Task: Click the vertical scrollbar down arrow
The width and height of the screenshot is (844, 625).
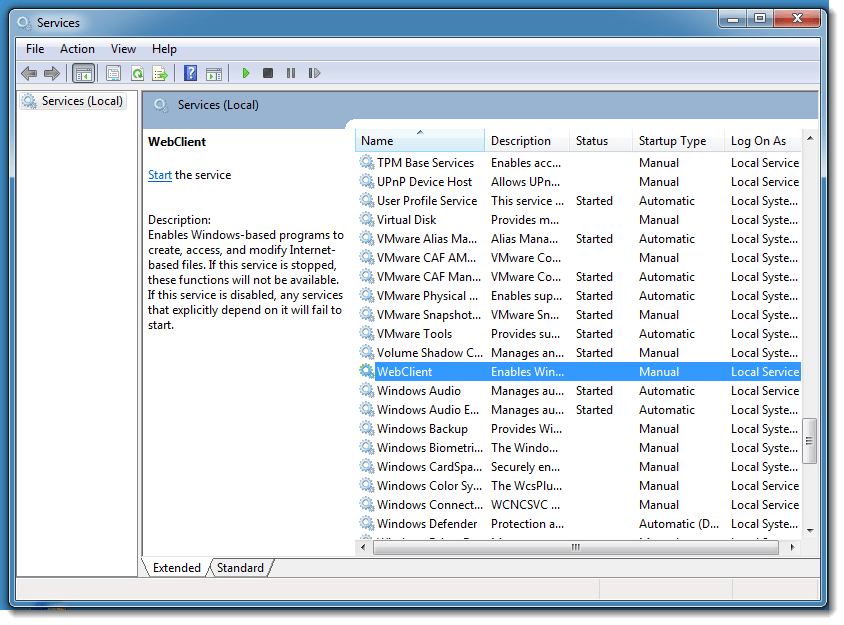Action: 810,530
